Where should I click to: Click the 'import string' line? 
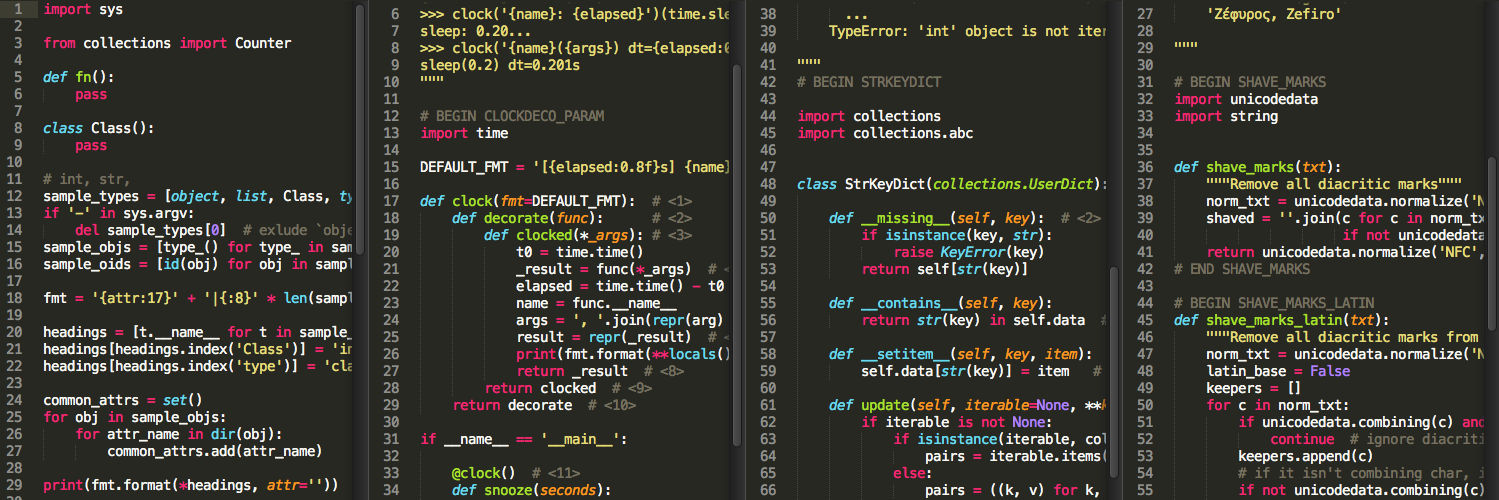(1226, 116)
